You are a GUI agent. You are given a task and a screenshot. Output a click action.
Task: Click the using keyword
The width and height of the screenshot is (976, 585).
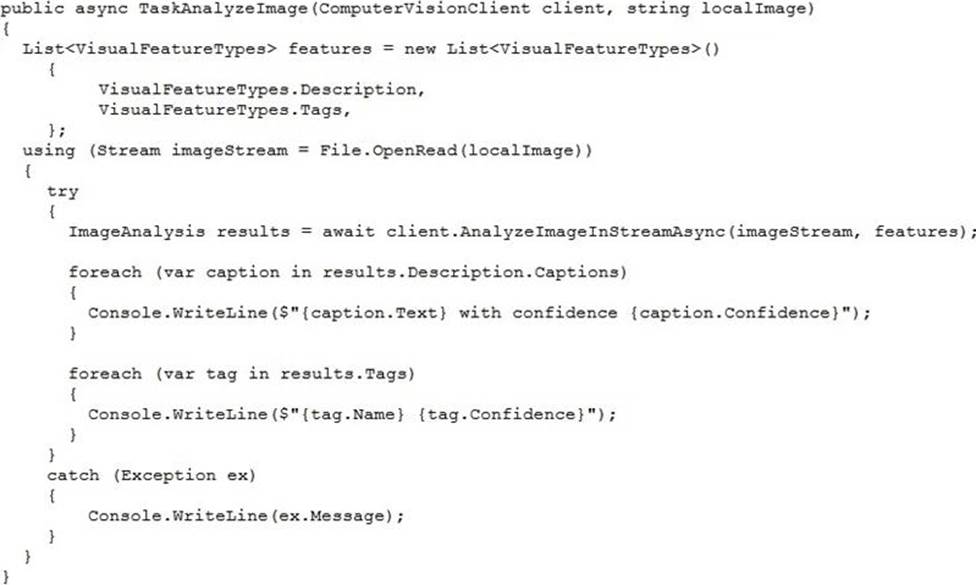pos(49,151)
